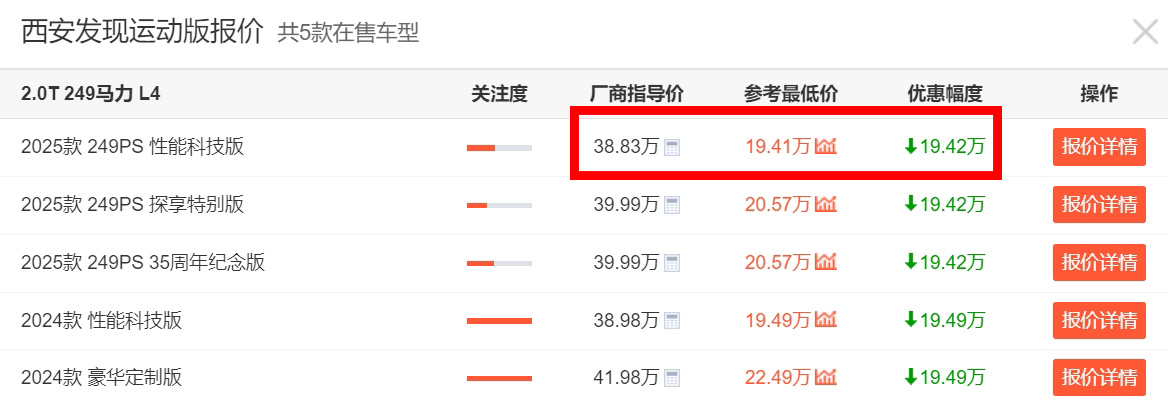Open calculator icon next to 38.83万 price
1168x403 pixels.
(672, 147)
